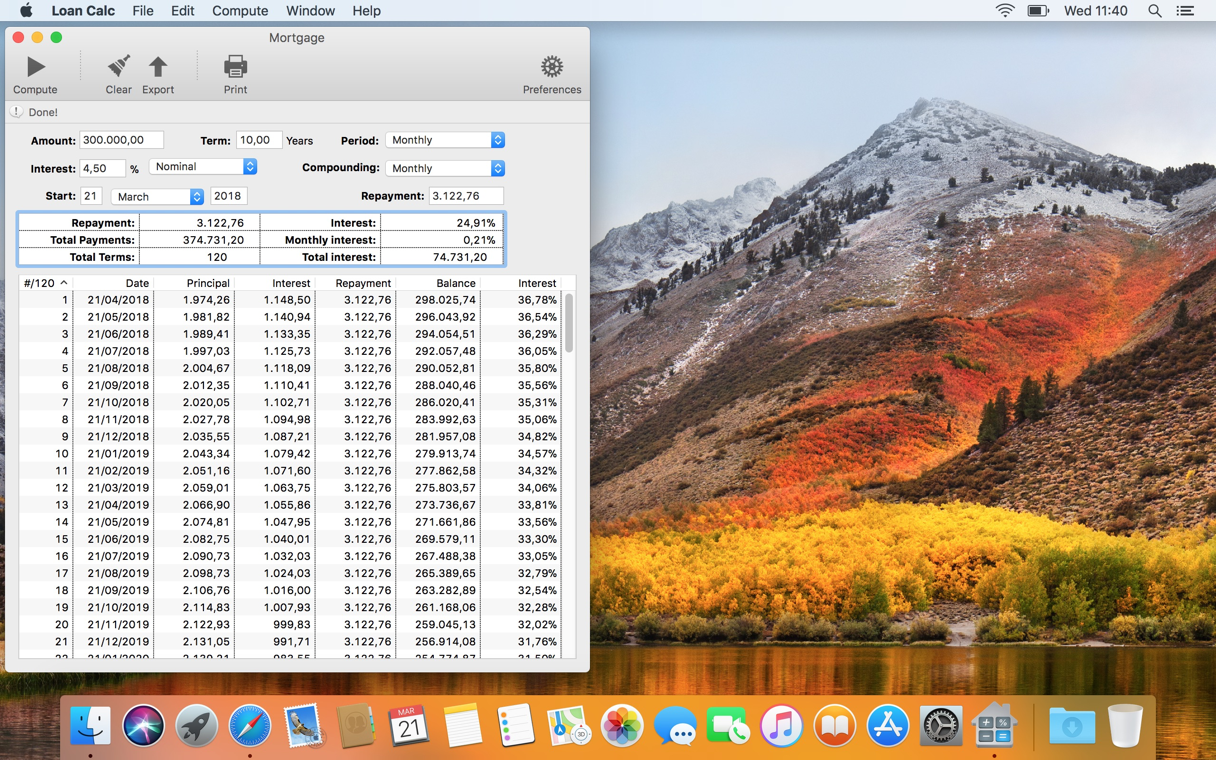Open Notes app in Dock
The image size is (1216, 760).
click(x=462, y=725)
